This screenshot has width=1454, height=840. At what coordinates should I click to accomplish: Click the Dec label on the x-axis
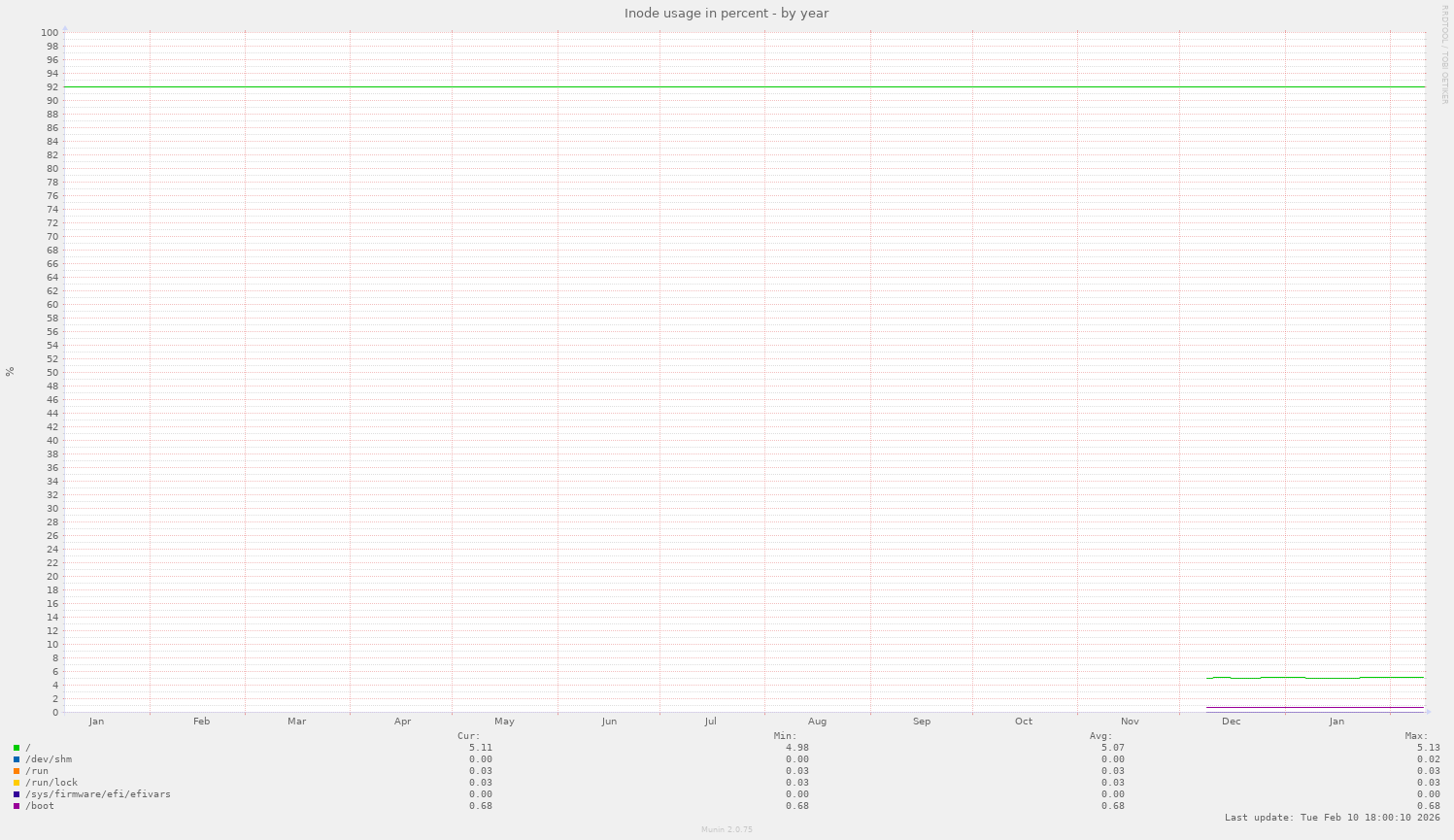(x=1232, y=721)
